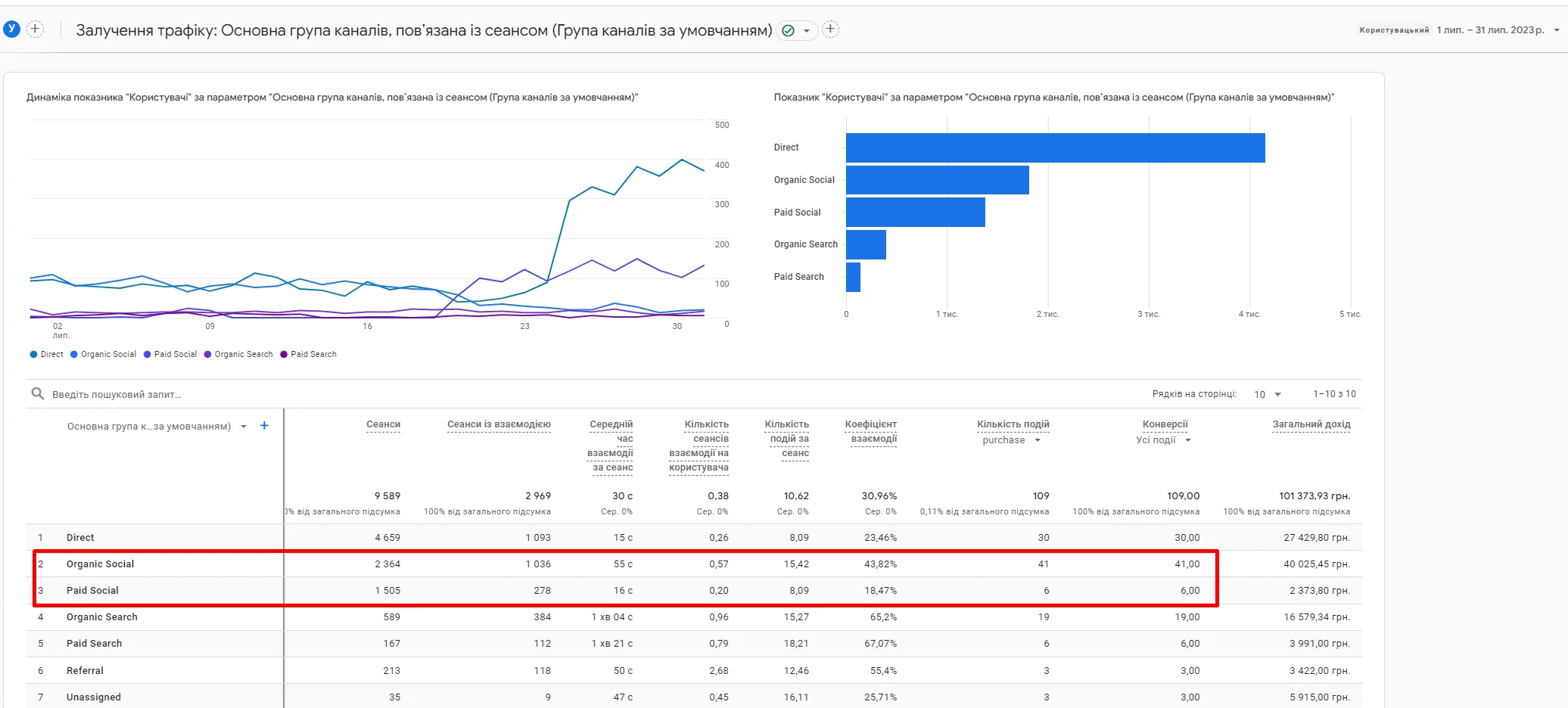1568x708 pixels.
Task: Click the date range dropdown arrow
Action: pyautogui.click(x=1557, y=30)
